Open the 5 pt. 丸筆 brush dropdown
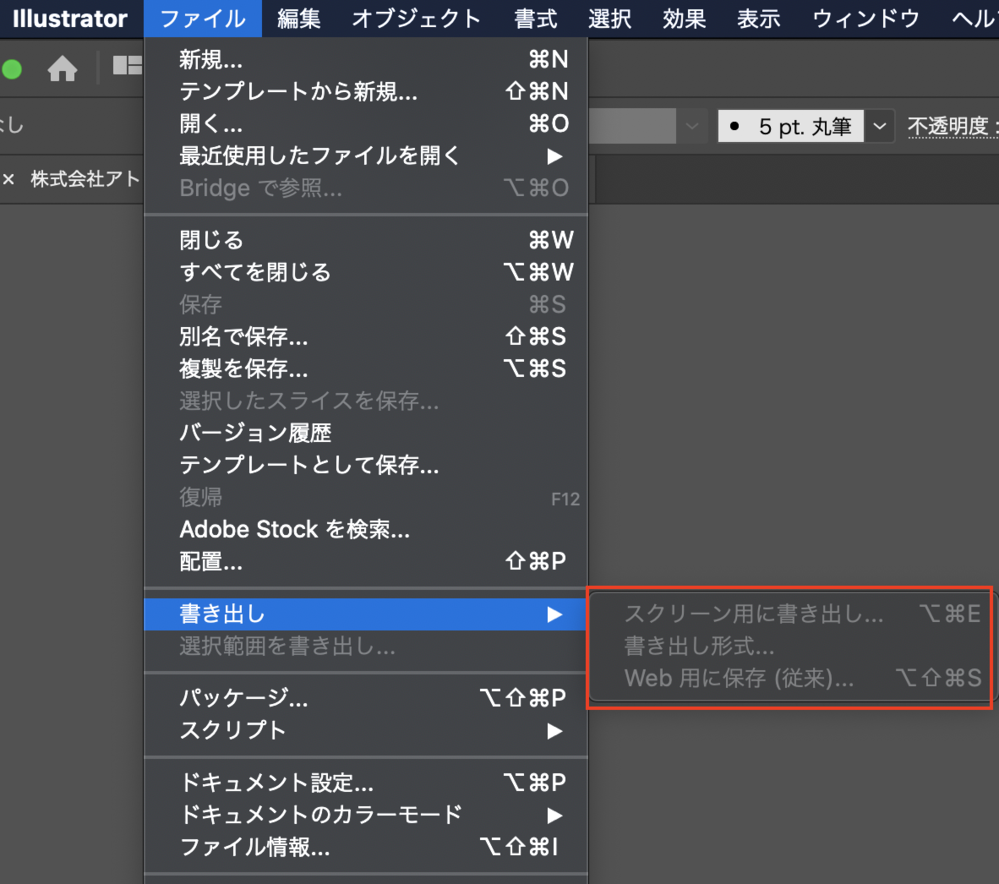999x884 pixels. (x=879, y=126)
